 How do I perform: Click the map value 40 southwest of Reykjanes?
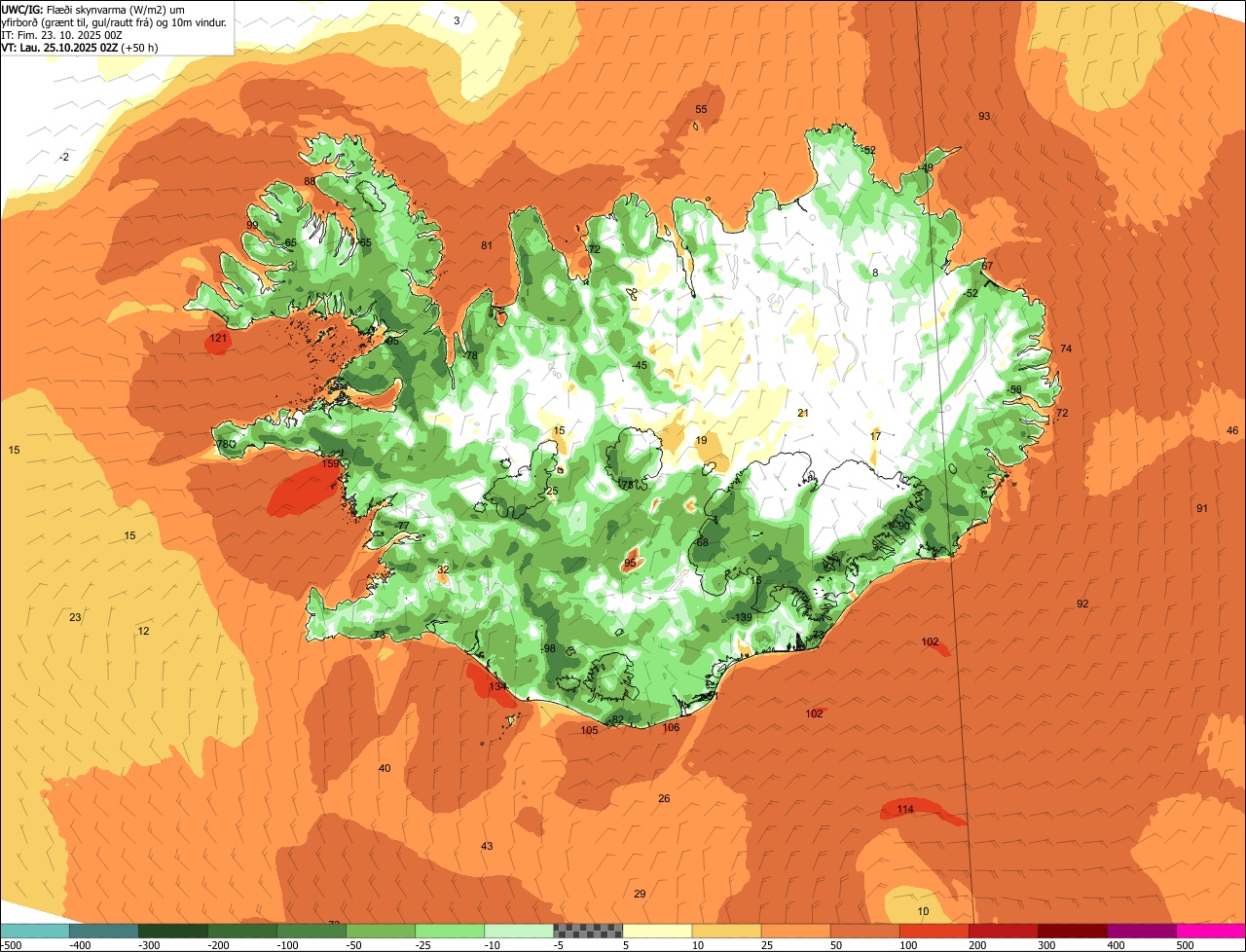385,769
